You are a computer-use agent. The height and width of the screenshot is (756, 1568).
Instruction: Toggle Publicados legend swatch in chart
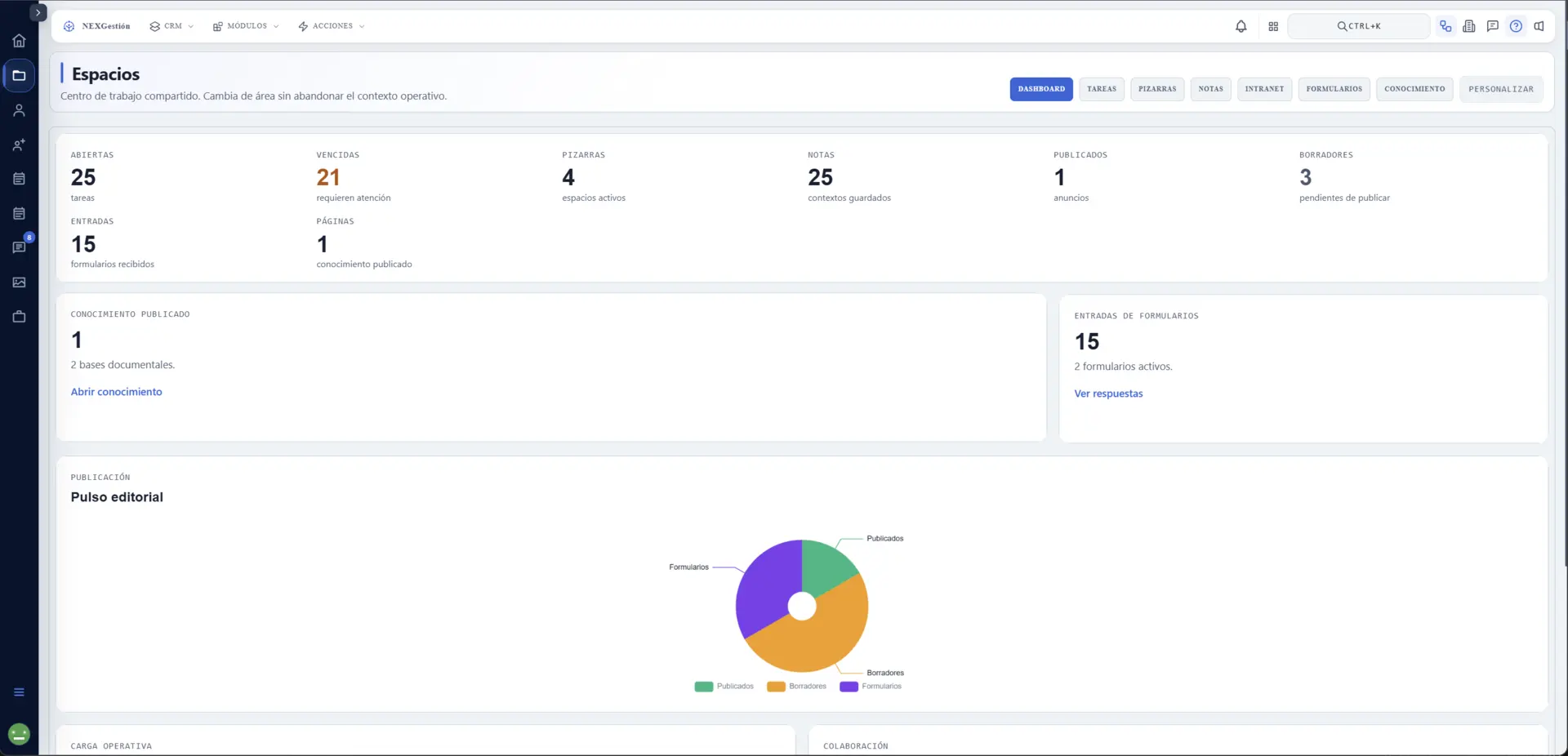(703, 687)
